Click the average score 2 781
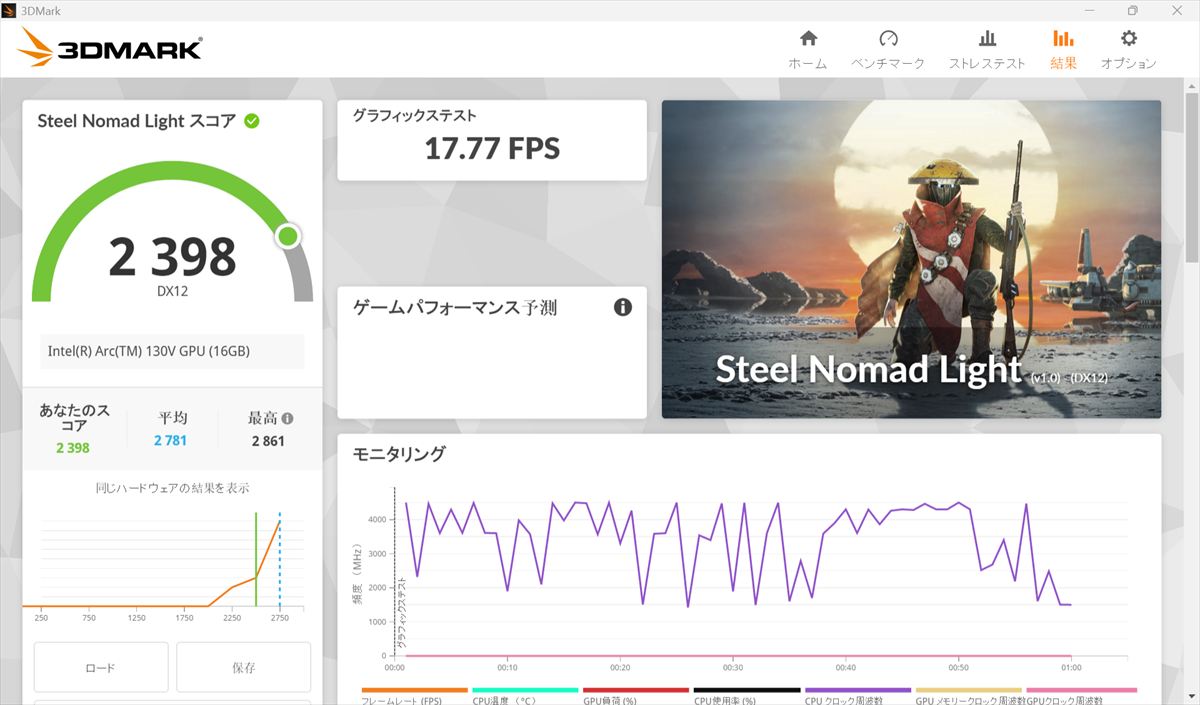The width and height of the screenshot is (1200, 705). [170, 440]
